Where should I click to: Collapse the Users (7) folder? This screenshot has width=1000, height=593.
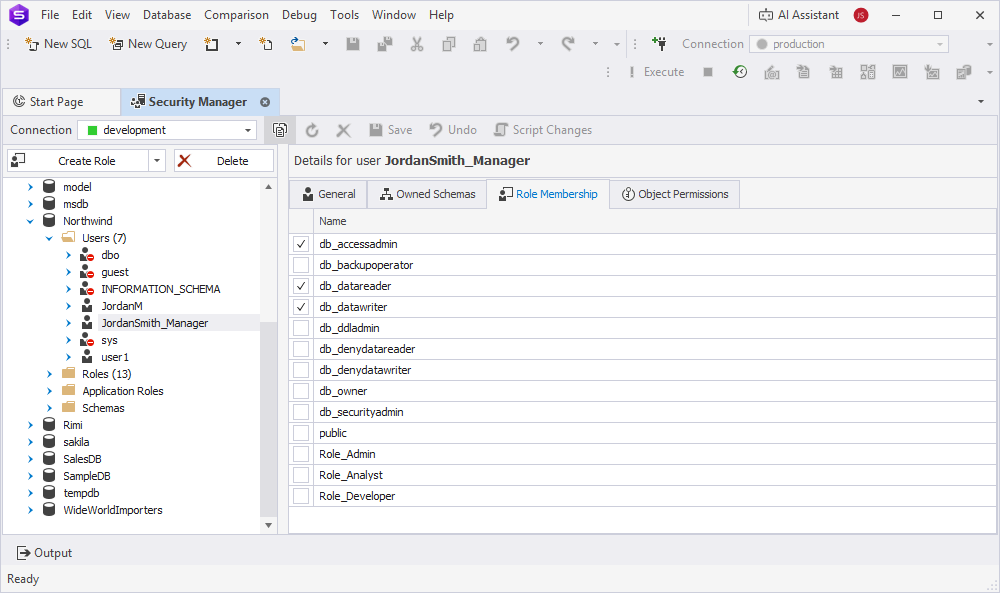click(x=48, y=237)
